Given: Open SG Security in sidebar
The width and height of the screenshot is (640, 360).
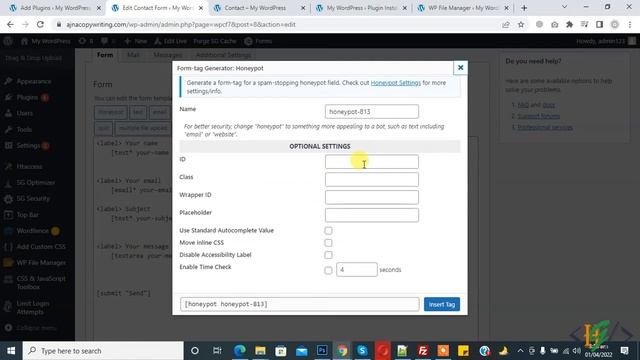Looking at the screenshot, I should tap(33, 198).
